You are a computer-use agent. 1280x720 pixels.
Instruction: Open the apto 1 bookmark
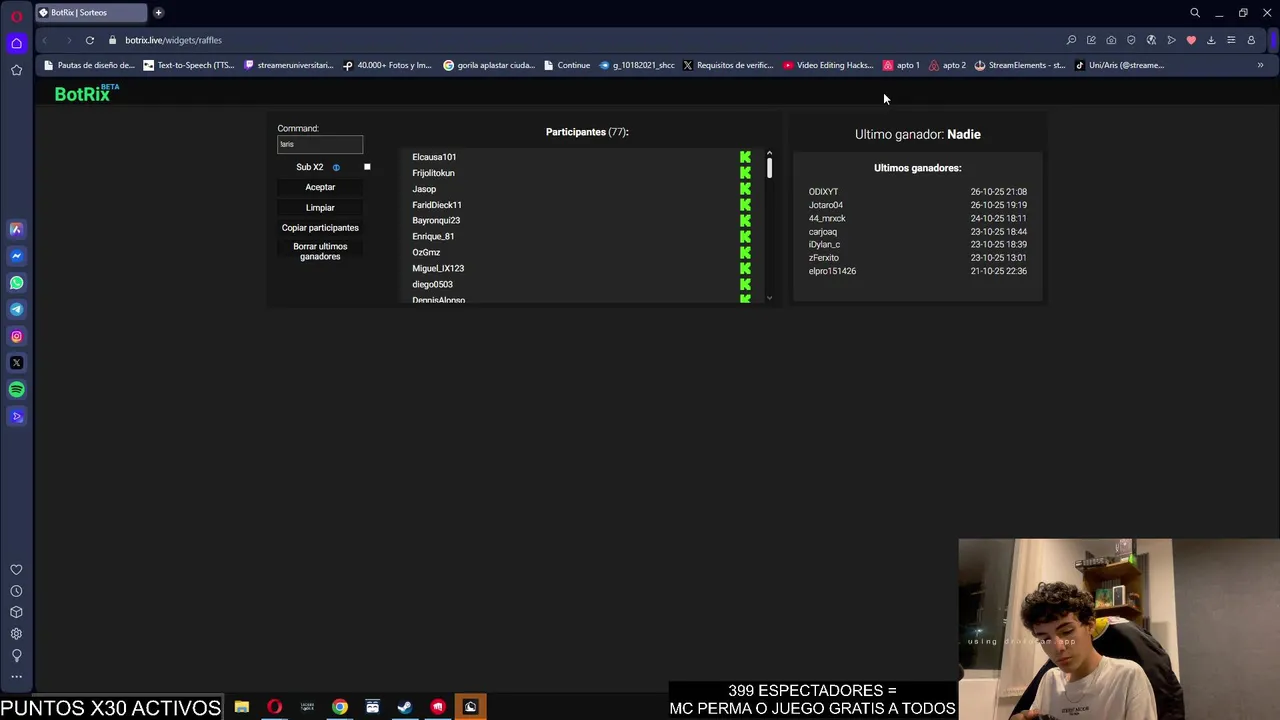pyautogui.click(x=901, y=65)
